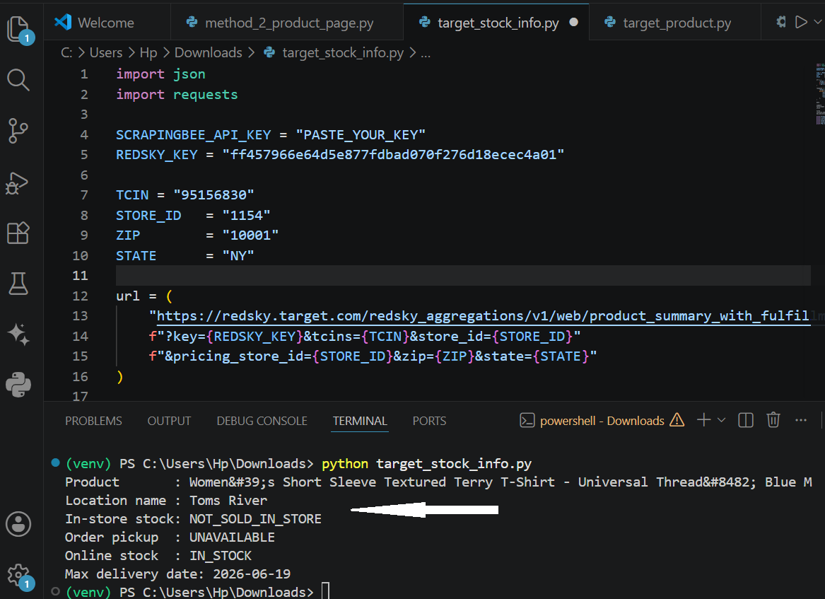
Task: Click terminal output "IN_STOCK"
Action: click(x=220, y=556)
